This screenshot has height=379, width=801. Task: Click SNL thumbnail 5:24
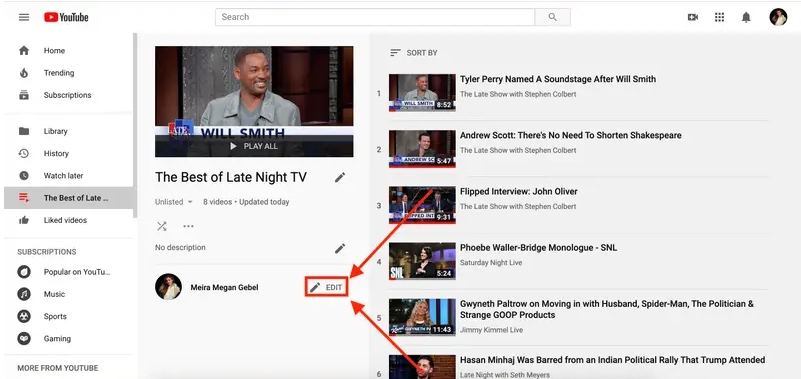[x=422, y=262]
